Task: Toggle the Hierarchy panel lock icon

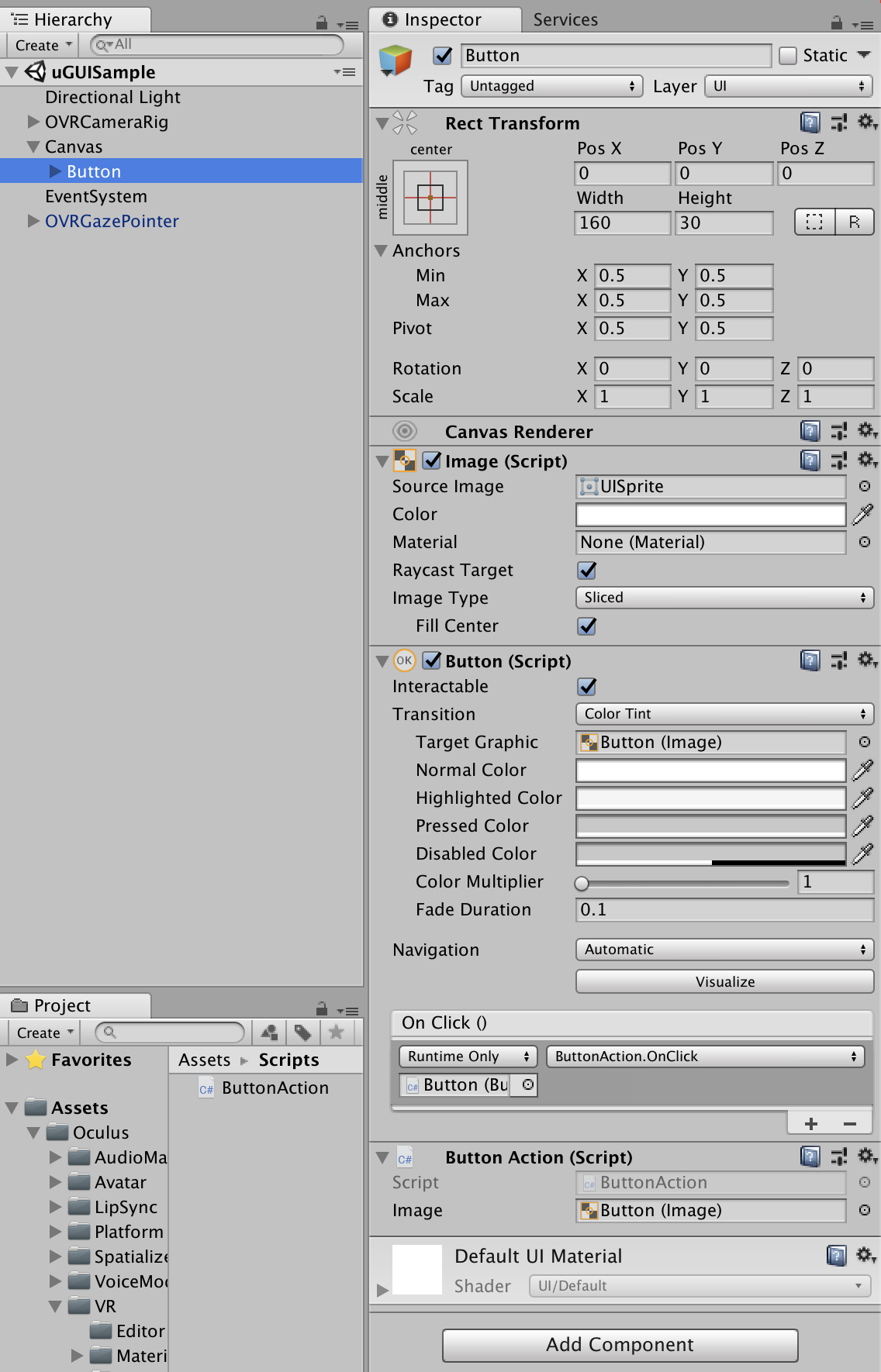Action: [x=322, y=23]
